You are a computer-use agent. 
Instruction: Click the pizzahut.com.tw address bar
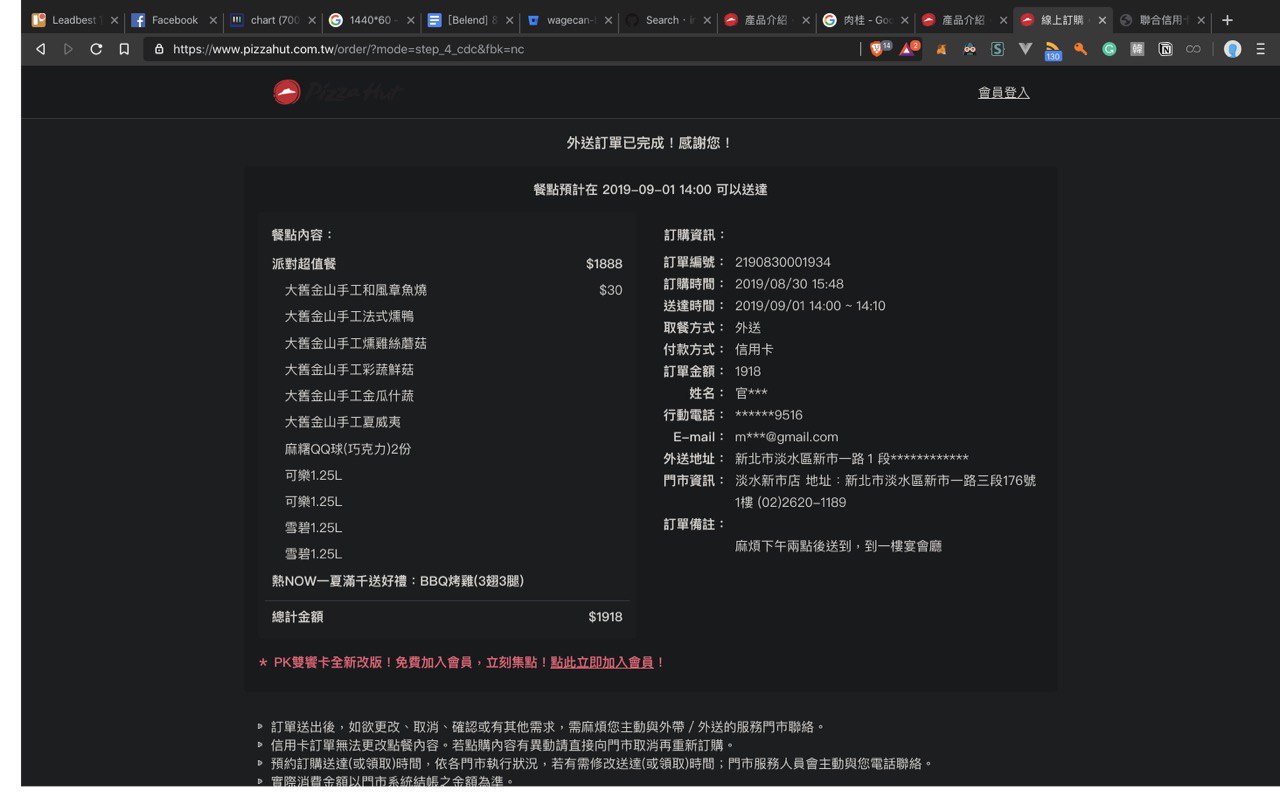tap(500, 49)
